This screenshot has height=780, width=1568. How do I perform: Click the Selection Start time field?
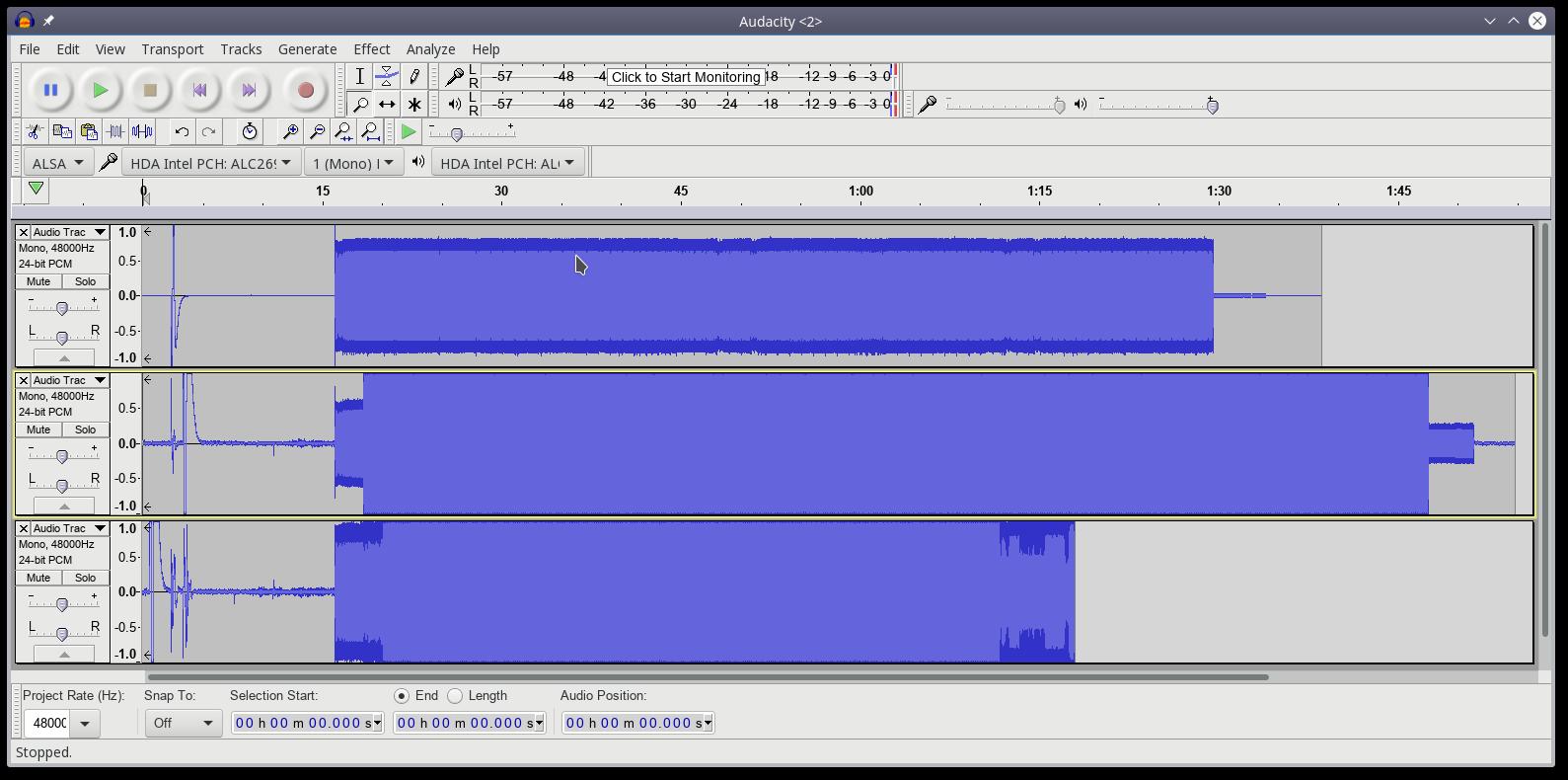coord(306,723)
